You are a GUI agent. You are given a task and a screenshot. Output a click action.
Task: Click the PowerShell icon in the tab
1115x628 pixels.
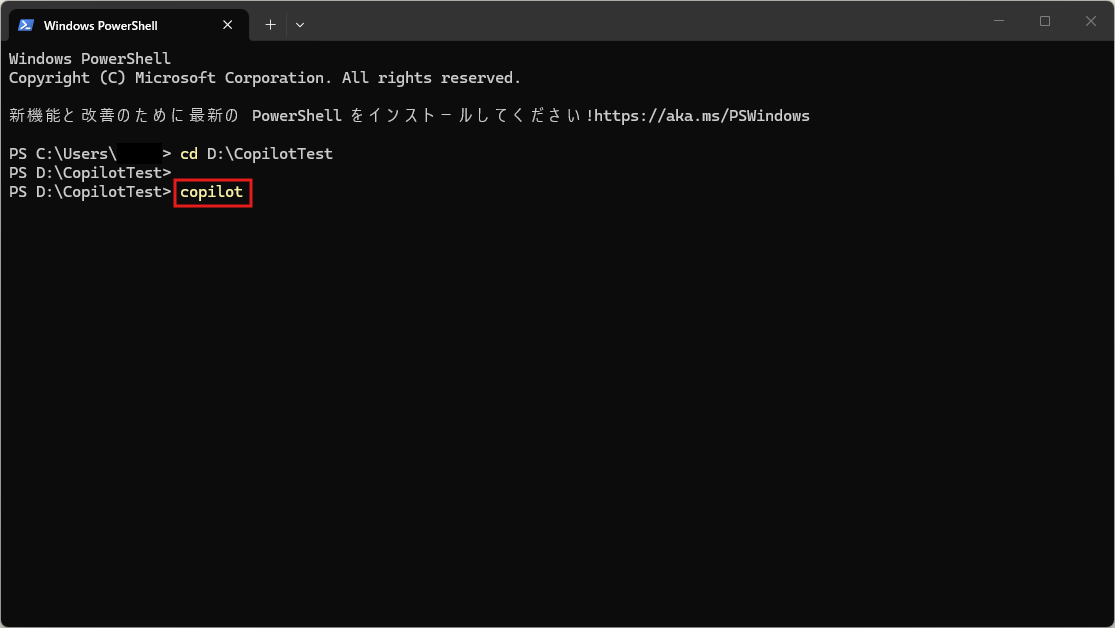[x=26, y=25]
